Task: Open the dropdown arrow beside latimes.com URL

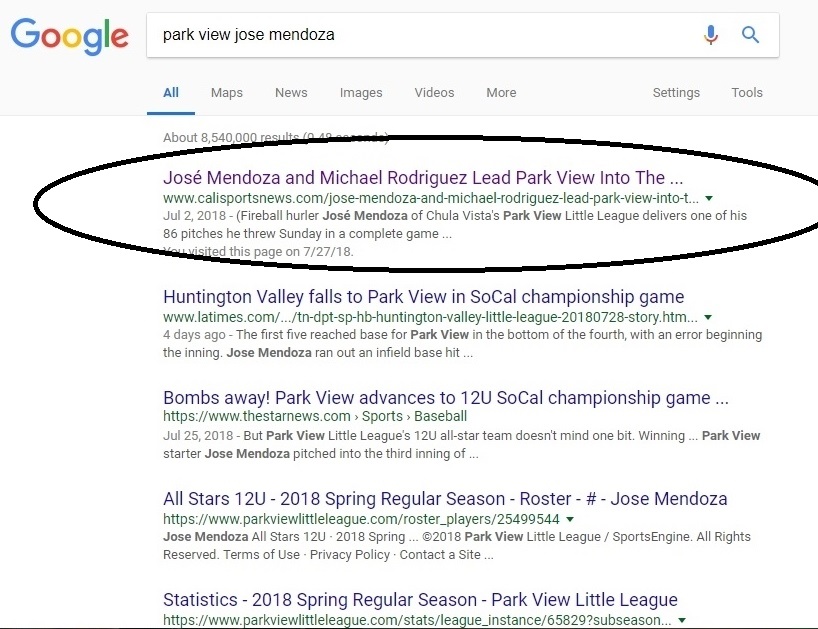Action: click(708, 317)
